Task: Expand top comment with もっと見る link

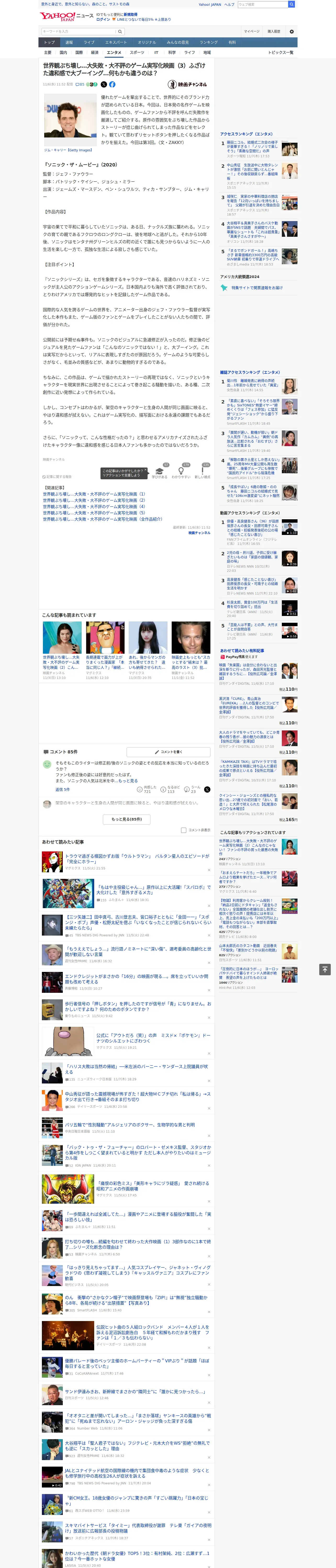Action: pyautogui.click(x=127, y=781)
